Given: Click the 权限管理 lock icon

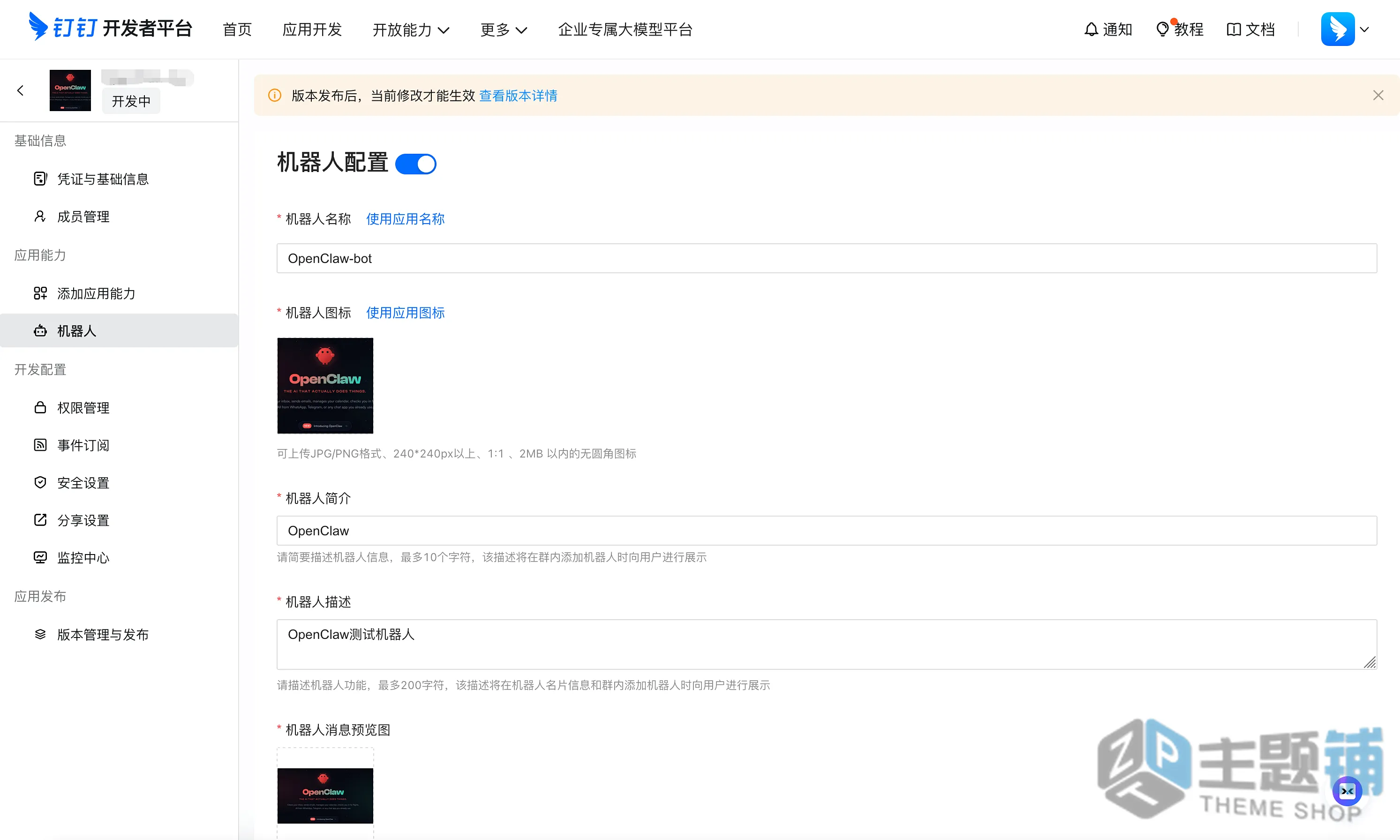Looking at the screenshot, I should click(40, 407).
